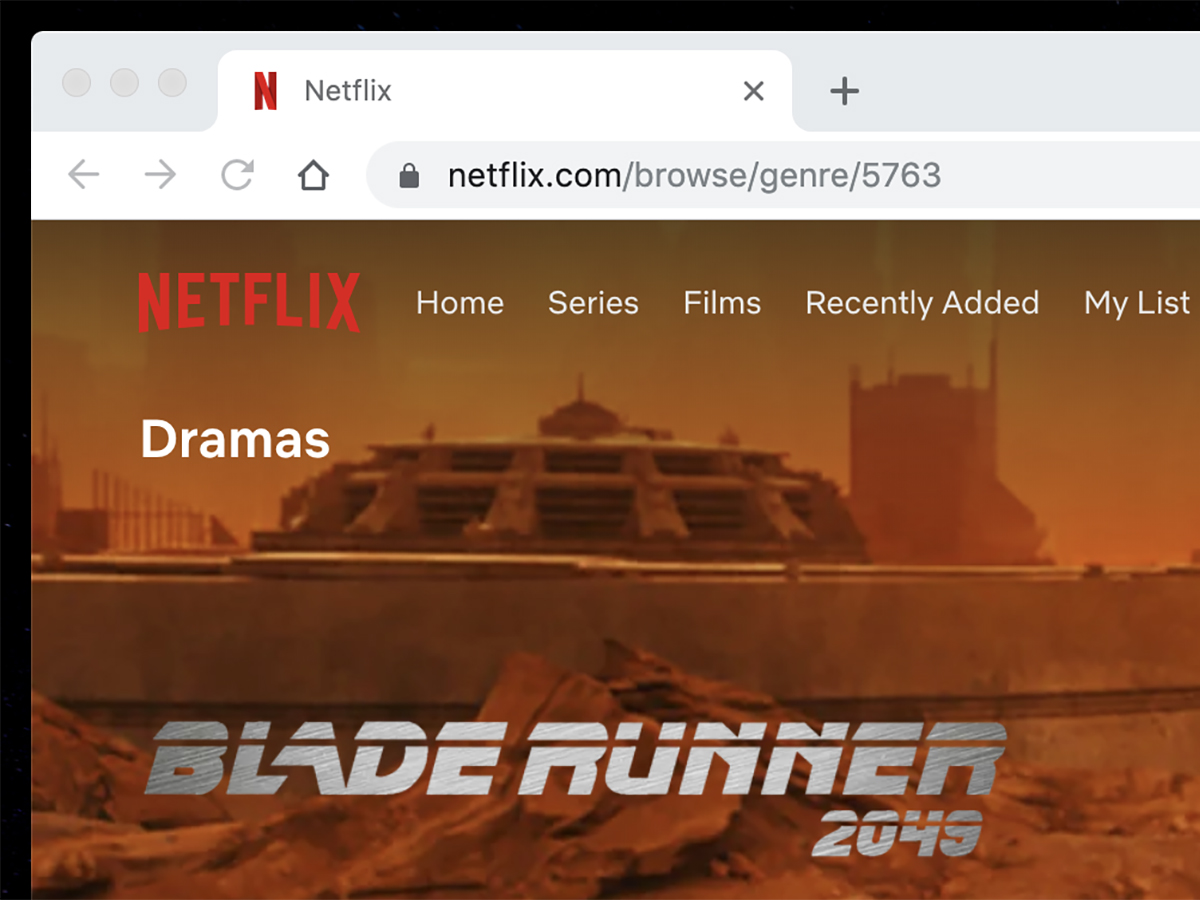Open the Films section
The image size is (1200, 900).
[722, 303]
